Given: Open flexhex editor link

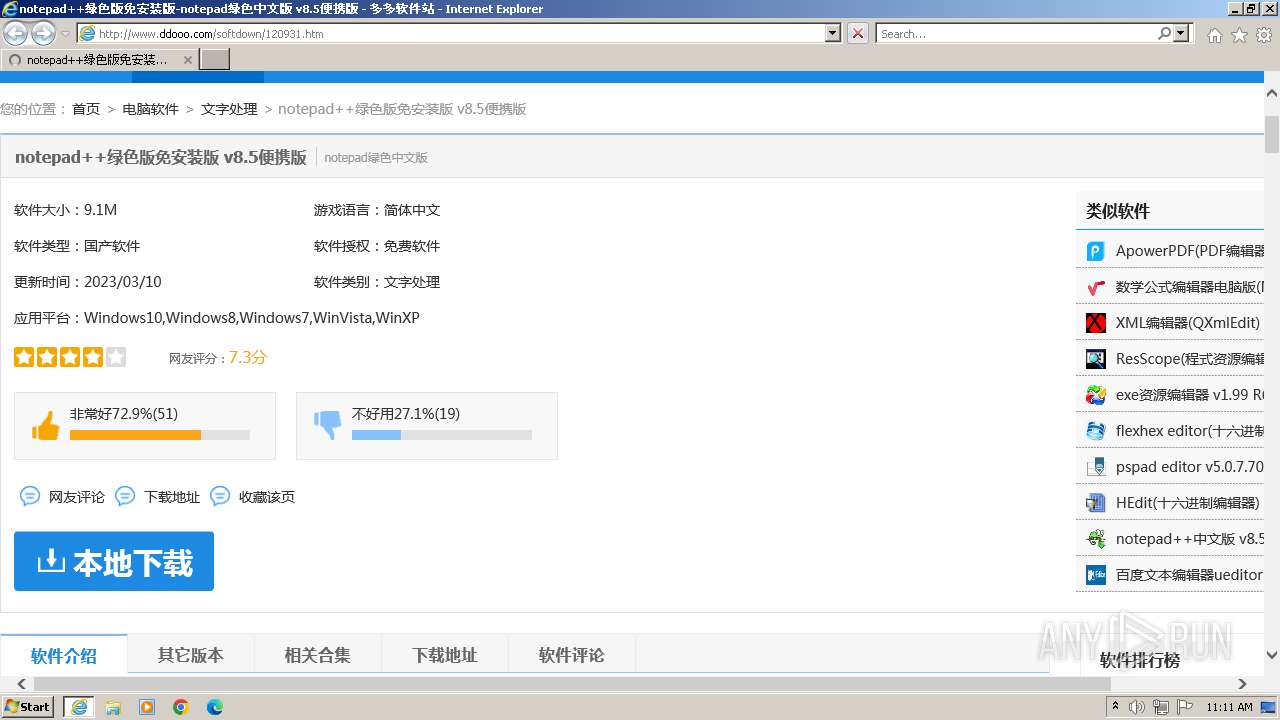Looking at the screenshot, I should coord(1190,431).
